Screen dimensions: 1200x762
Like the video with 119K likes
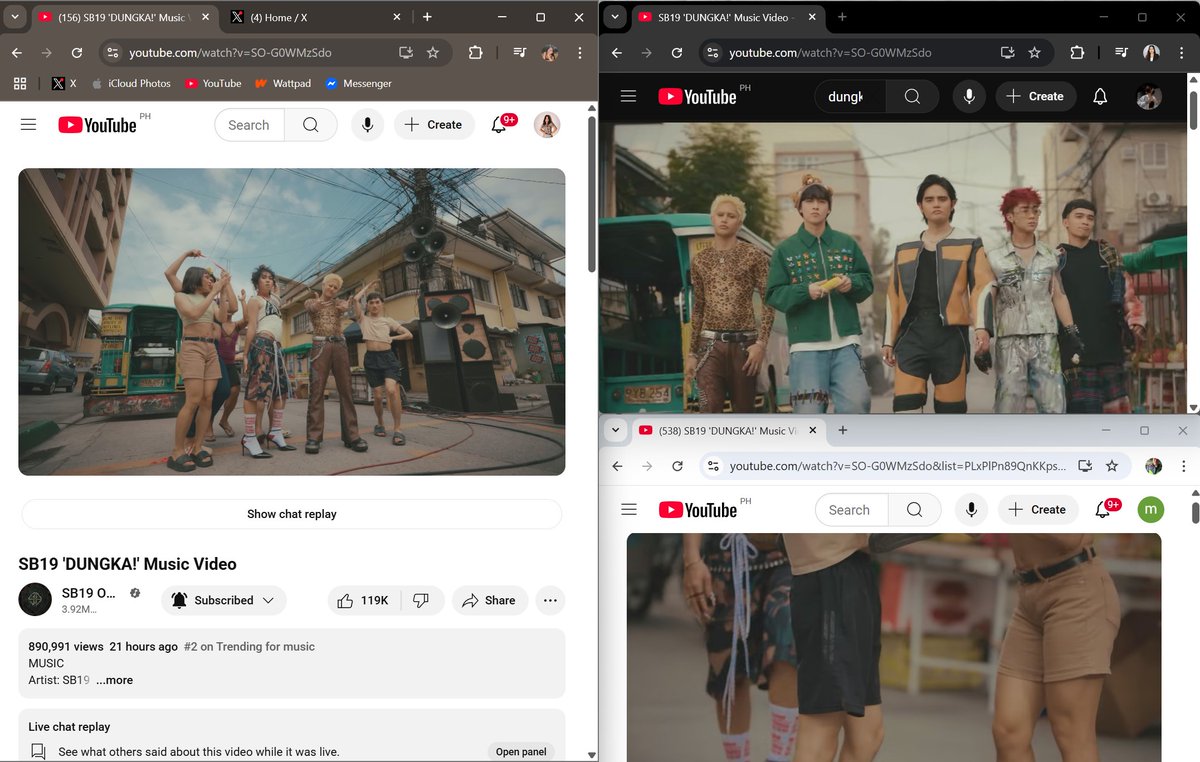click(364, 600)
